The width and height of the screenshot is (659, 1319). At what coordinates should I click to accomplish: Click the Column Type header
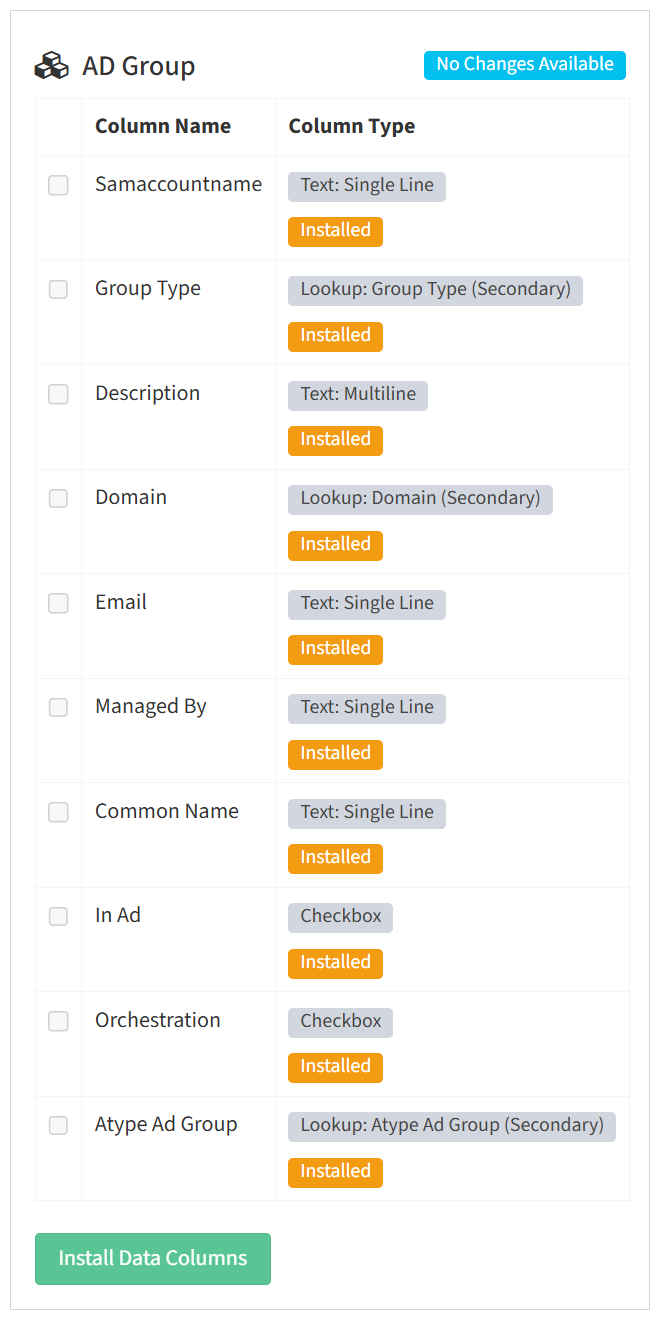pos(352,126)
